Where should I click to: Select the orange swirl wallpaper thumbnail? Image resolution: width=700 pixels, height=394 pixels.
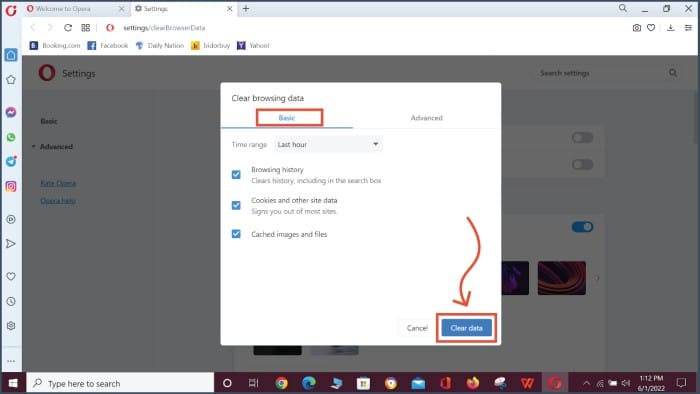coord(562,278)
